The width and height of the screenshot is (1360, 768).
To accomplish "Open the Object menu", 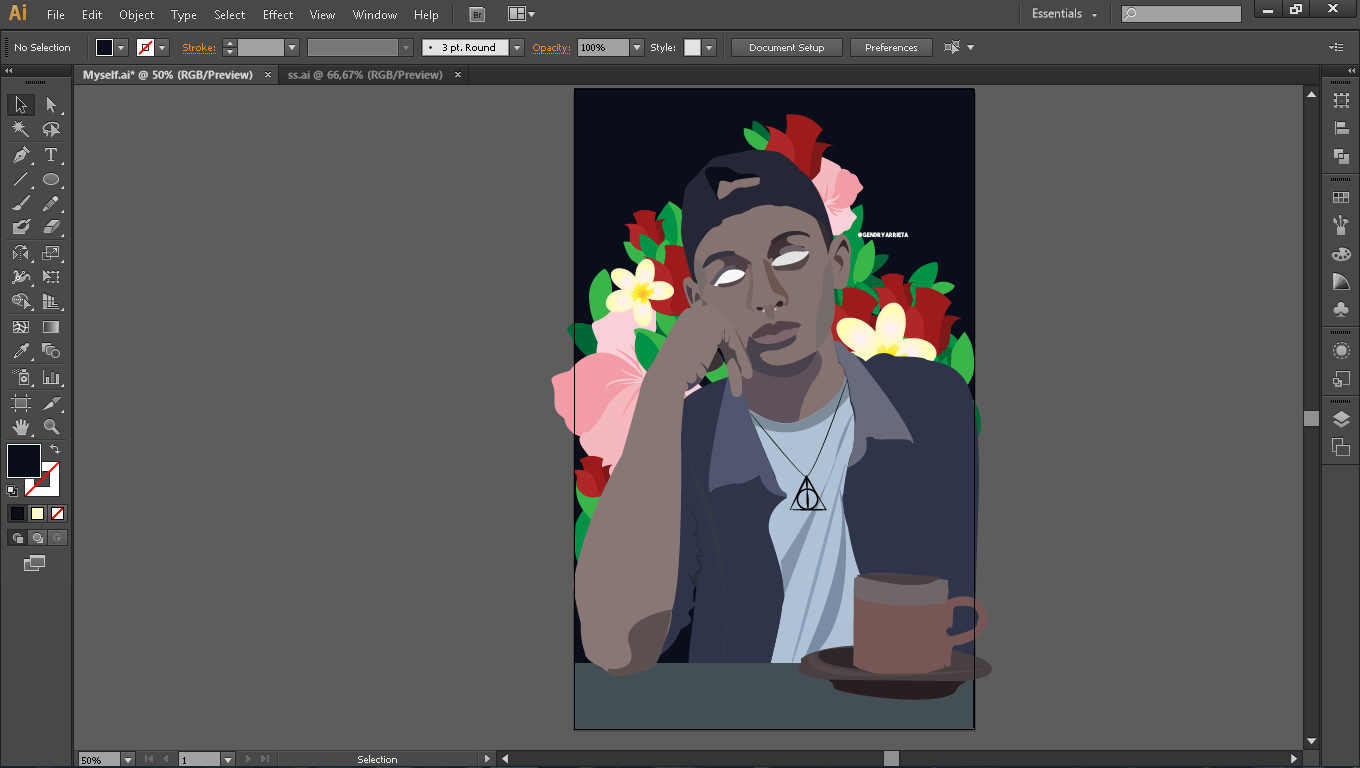I will (136, 15).
